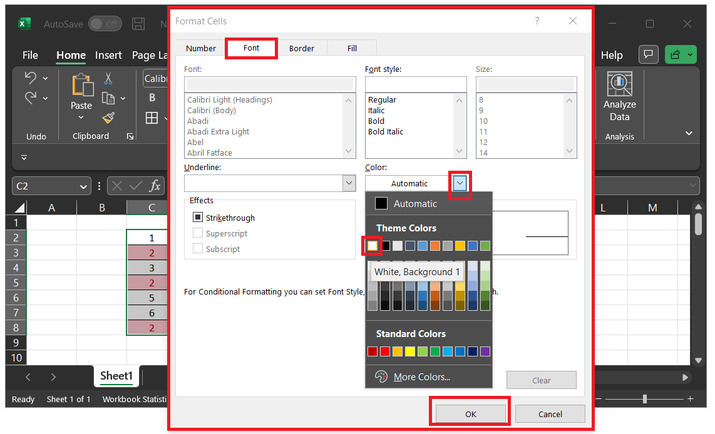Click the Quick Access Toolbar customize arrow
This screenshot has height=434, width=715.
(x=24, y=157)
